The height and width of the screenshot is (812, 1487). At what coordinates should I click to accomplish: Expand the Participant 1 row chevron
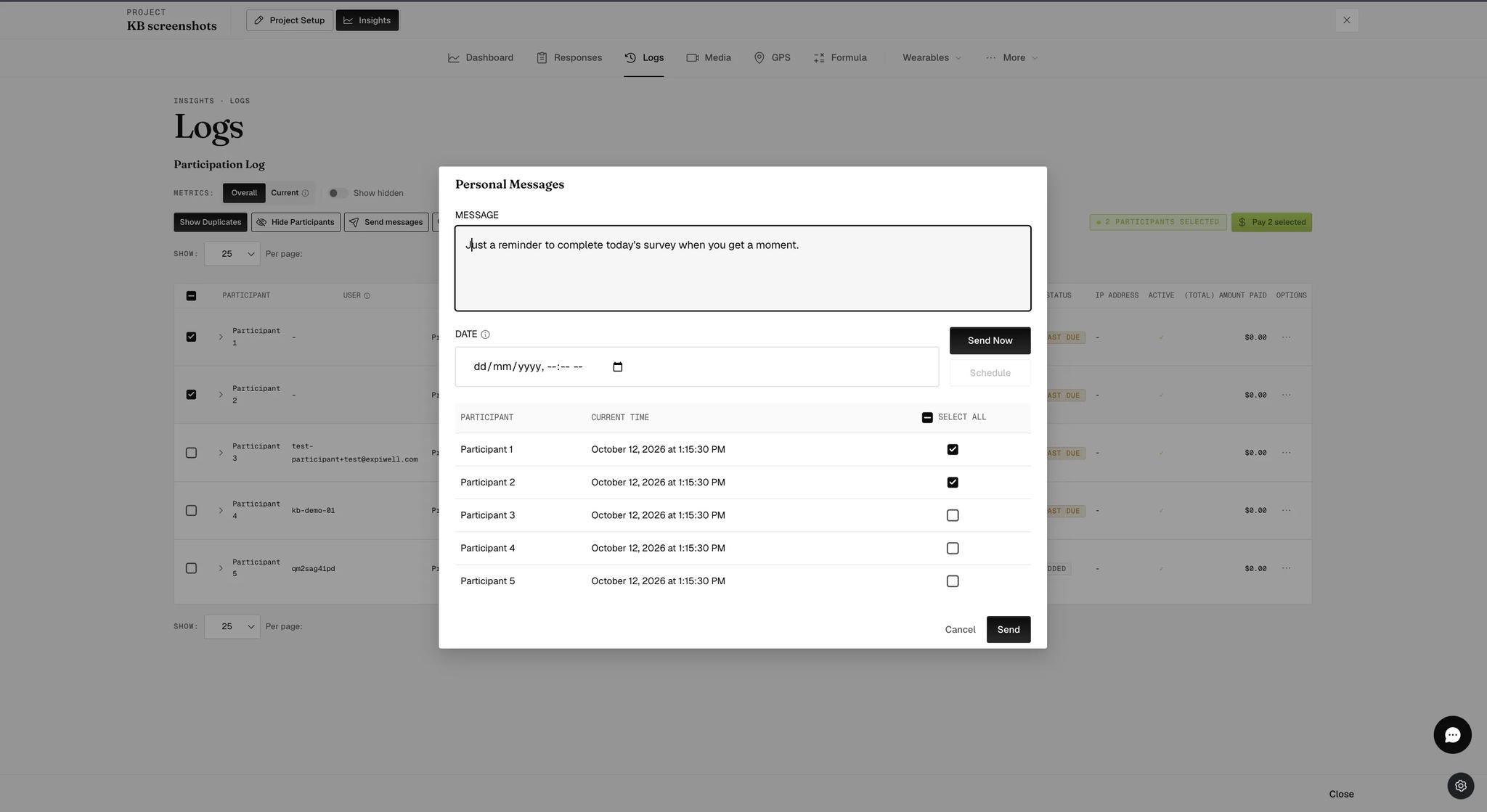coord(221,337)
